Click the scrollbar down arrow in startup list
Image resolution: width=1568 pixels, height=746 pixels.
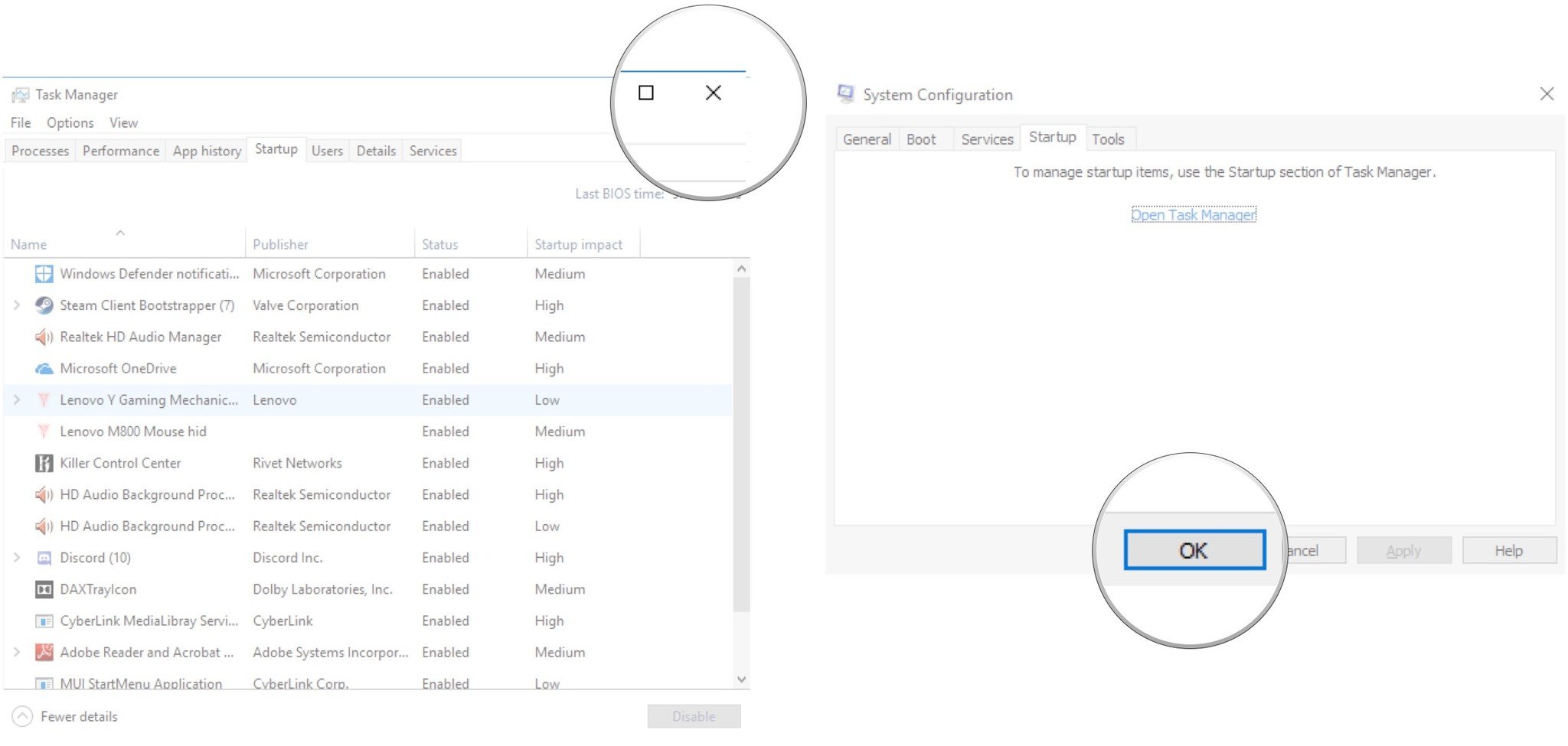740,679
